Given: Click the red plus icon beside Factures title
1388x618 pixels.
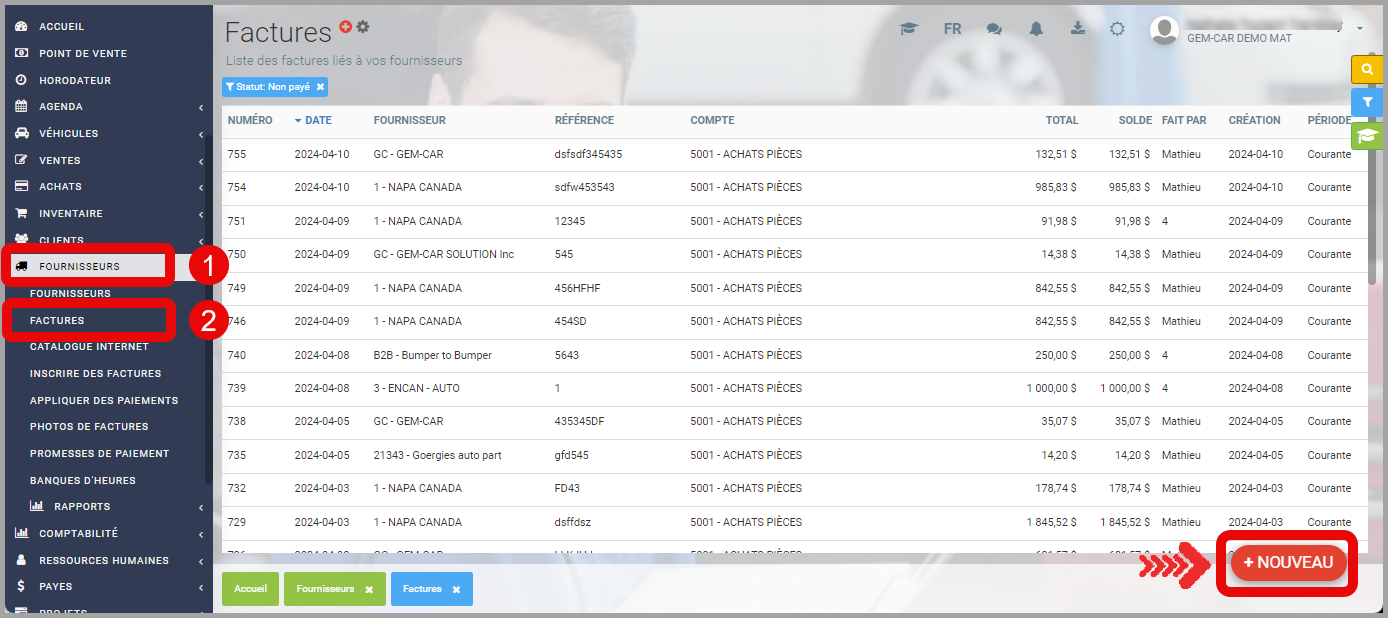Looking at the screenshot, I should pos(346,27).
